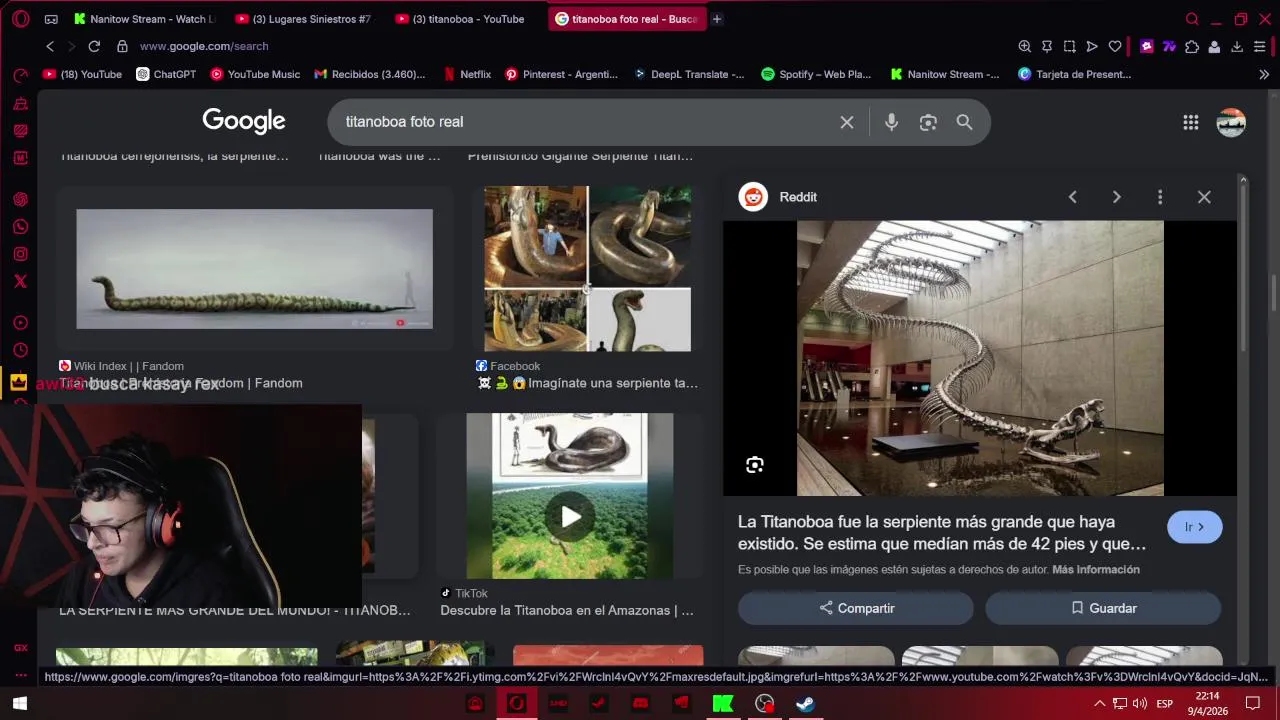Viewport: 1280px width, 720px height.
Task: Open the Facebook snake collage result
Action: pyautogui.click(x=587, y=269)
